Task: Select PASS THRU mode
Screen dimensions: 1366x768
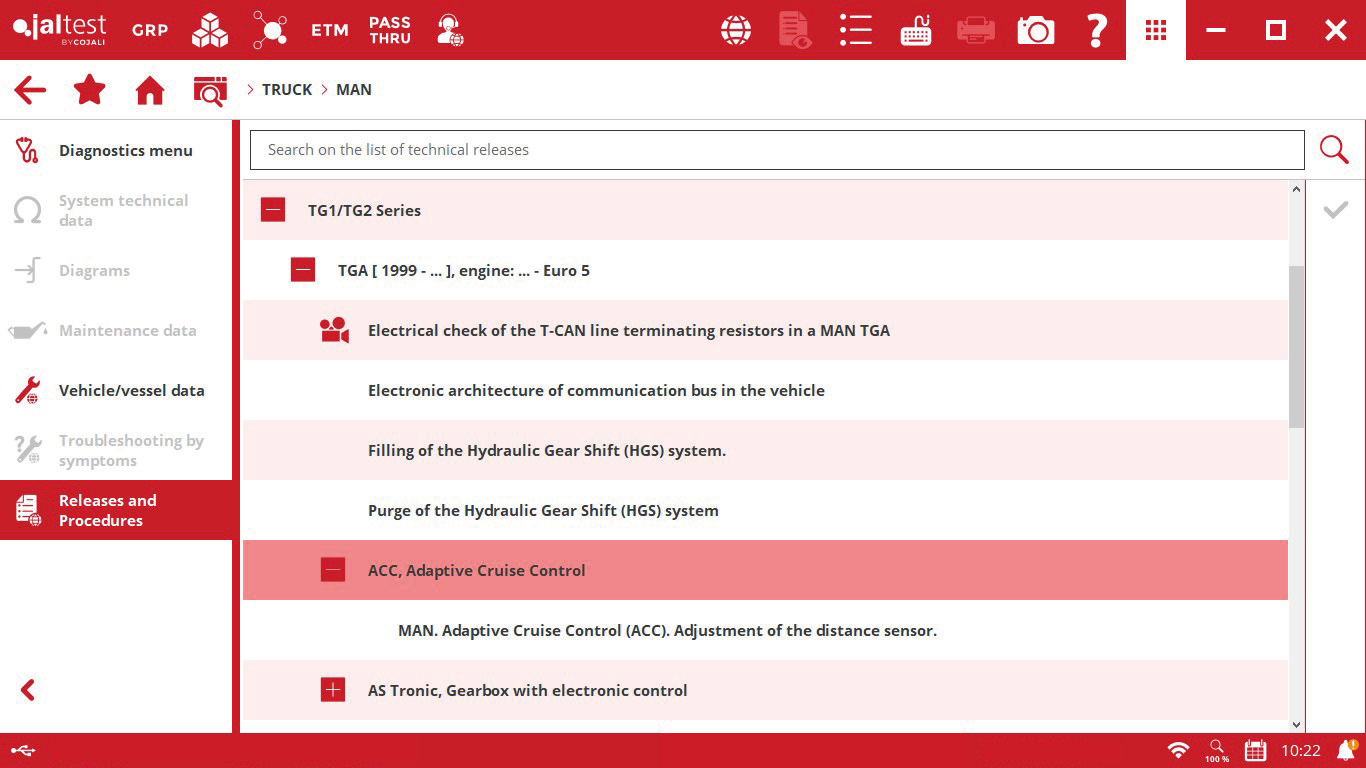Action: (390, 30)
